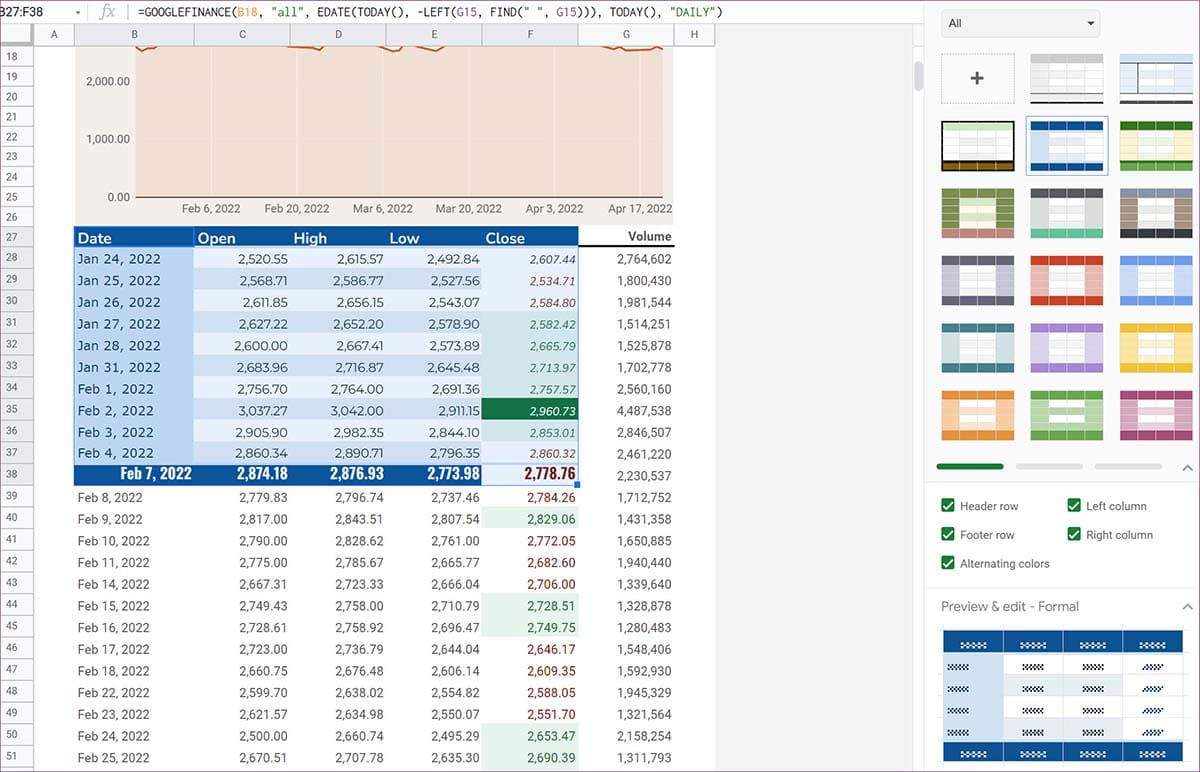Viewport: 1200px width, 772px height.
Task: Choose the purple table style thumbnail
Action: [1066, 348]
